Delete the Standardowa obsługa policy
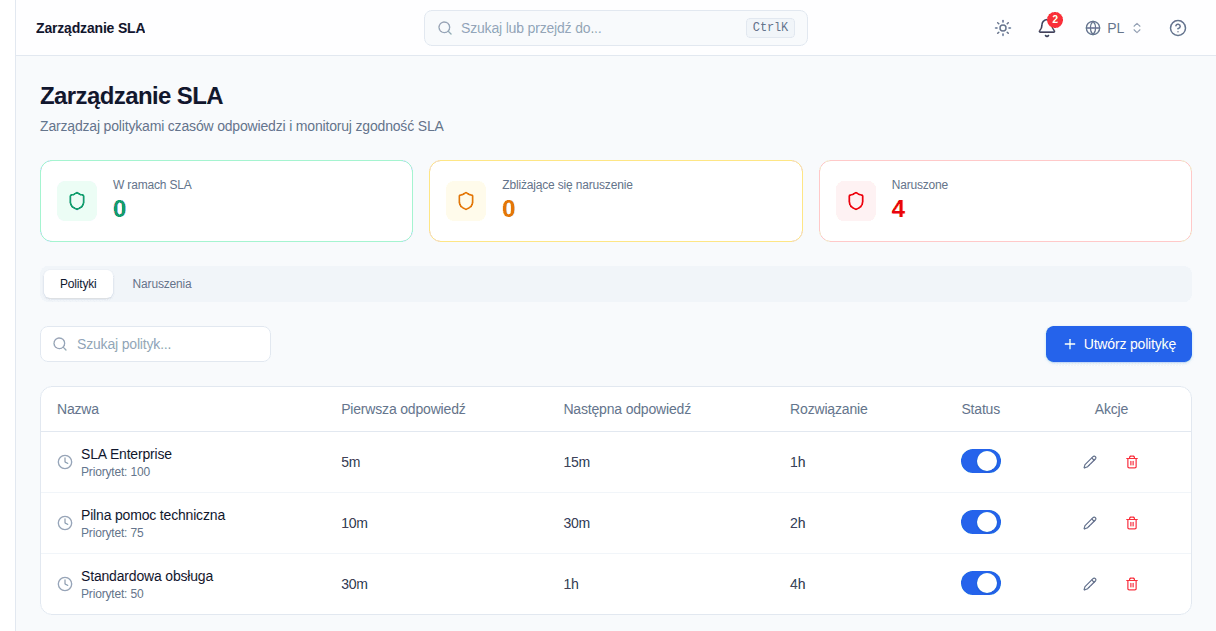The height and width of the screenshot is (631, 1216). tap(1132, 584)
